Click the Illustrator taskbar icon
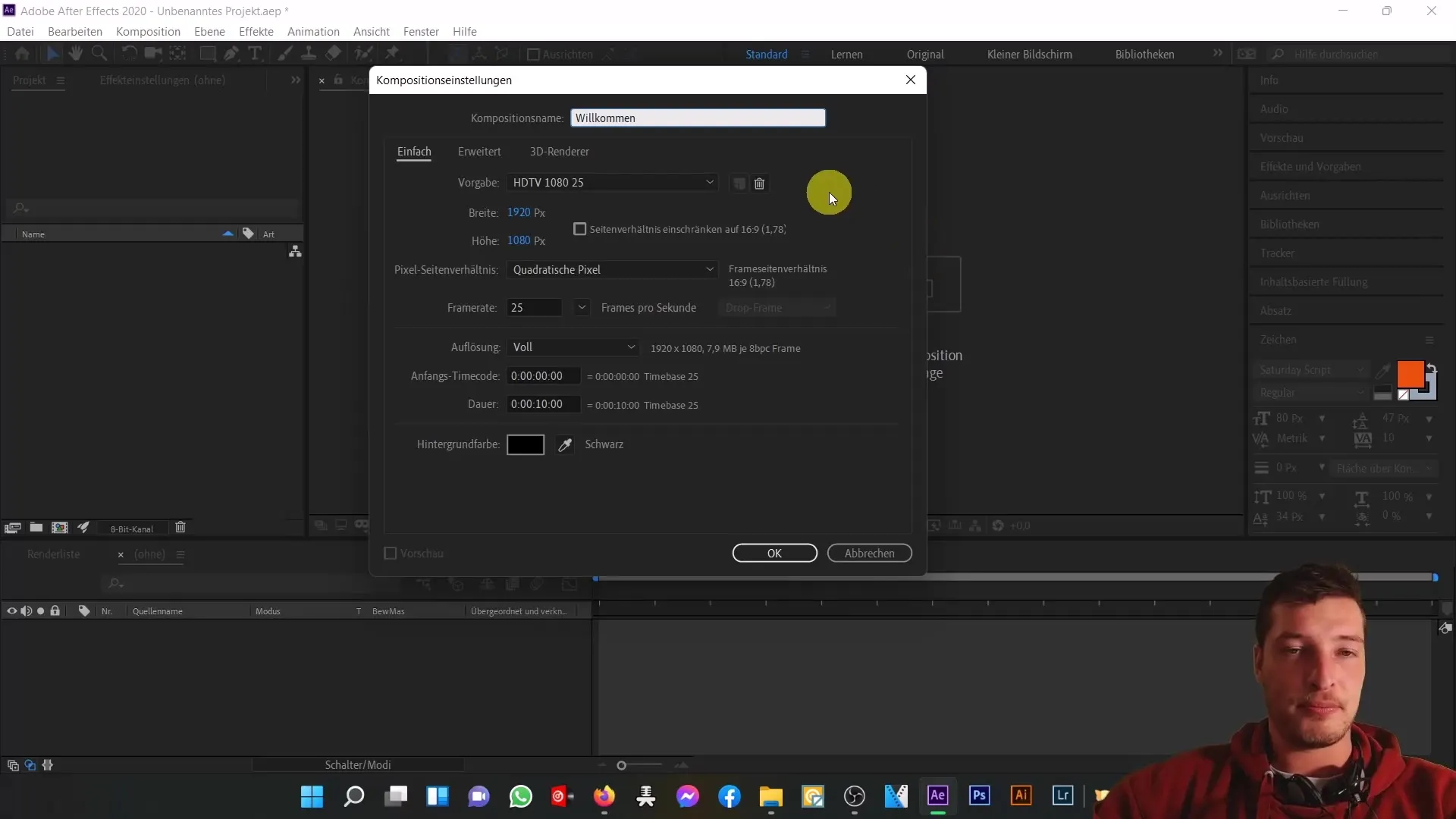Screen dimensions: 1456x819 1022,796
